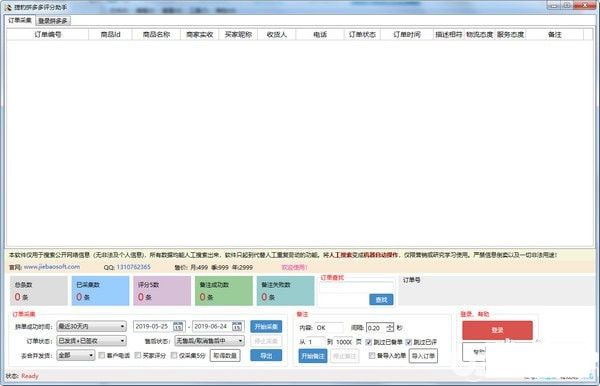Click the 电话 column header
Screen dimensions: 600x386
(x=320, y=34)
